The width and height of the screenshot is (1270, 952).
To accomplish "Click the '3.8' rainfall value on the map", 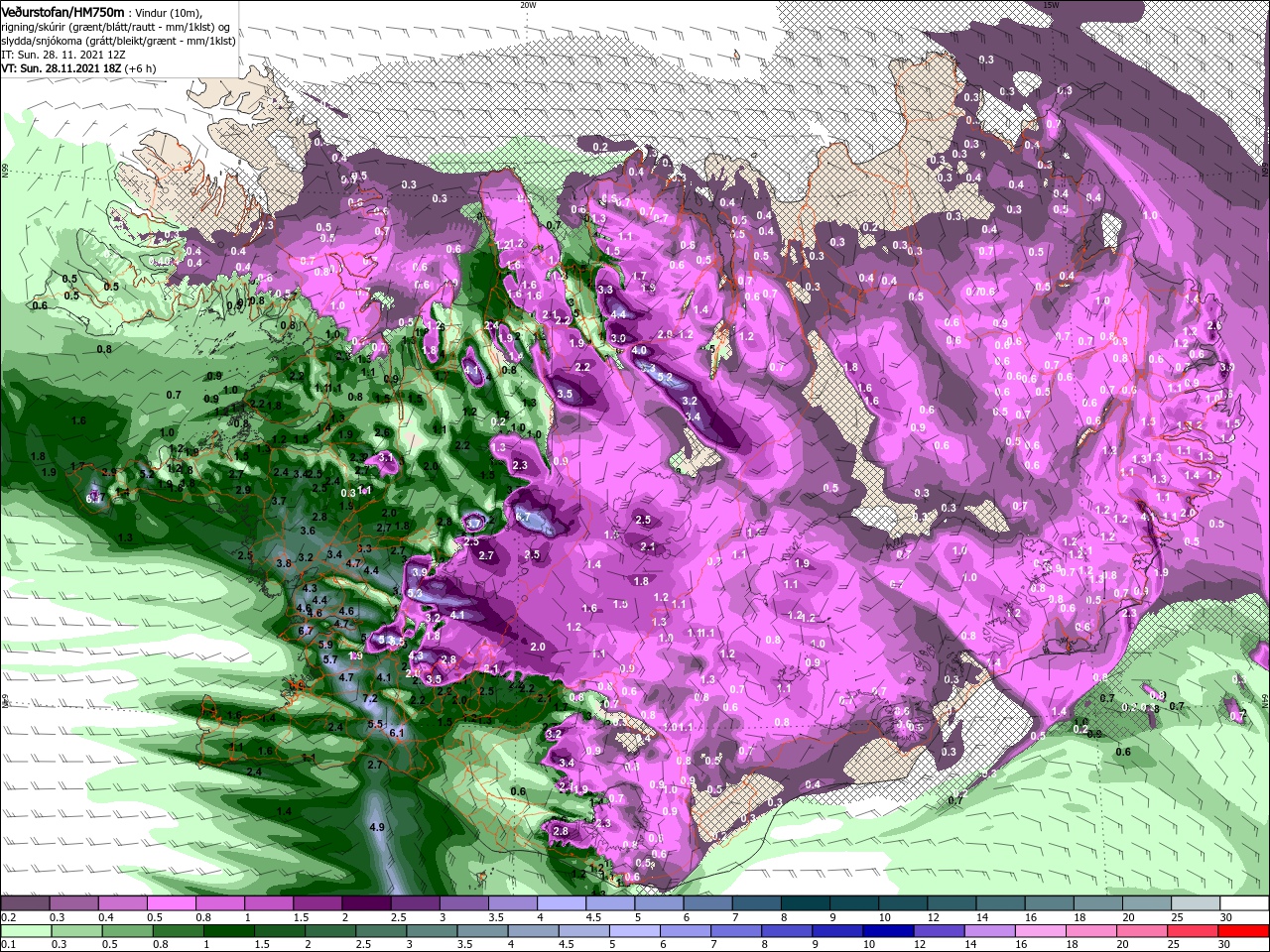I will coord(284,562).
